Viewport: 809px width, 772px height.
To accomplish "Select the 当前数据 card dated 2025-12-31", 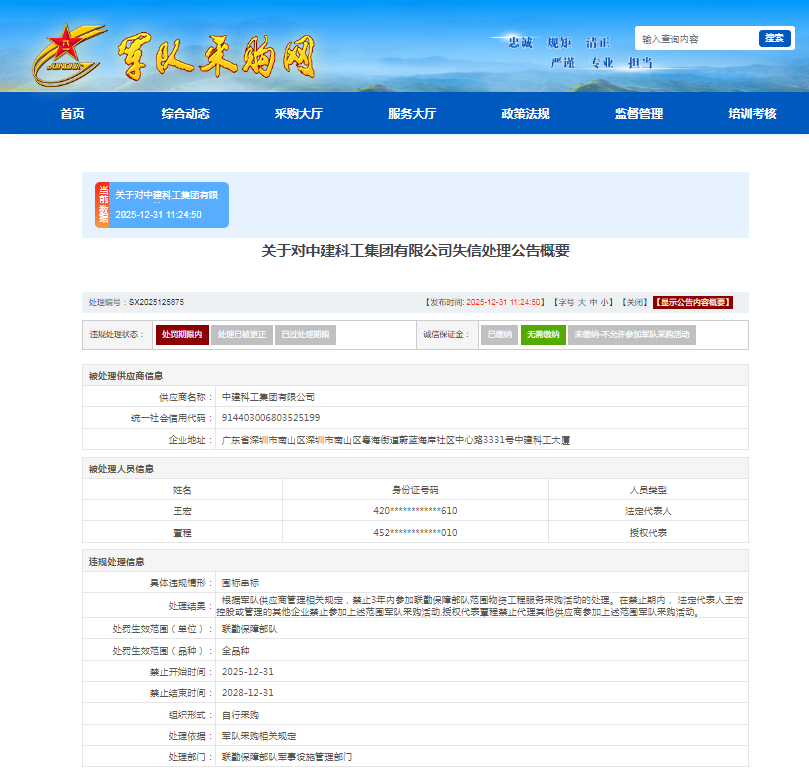I will click(x=162, y=205).
